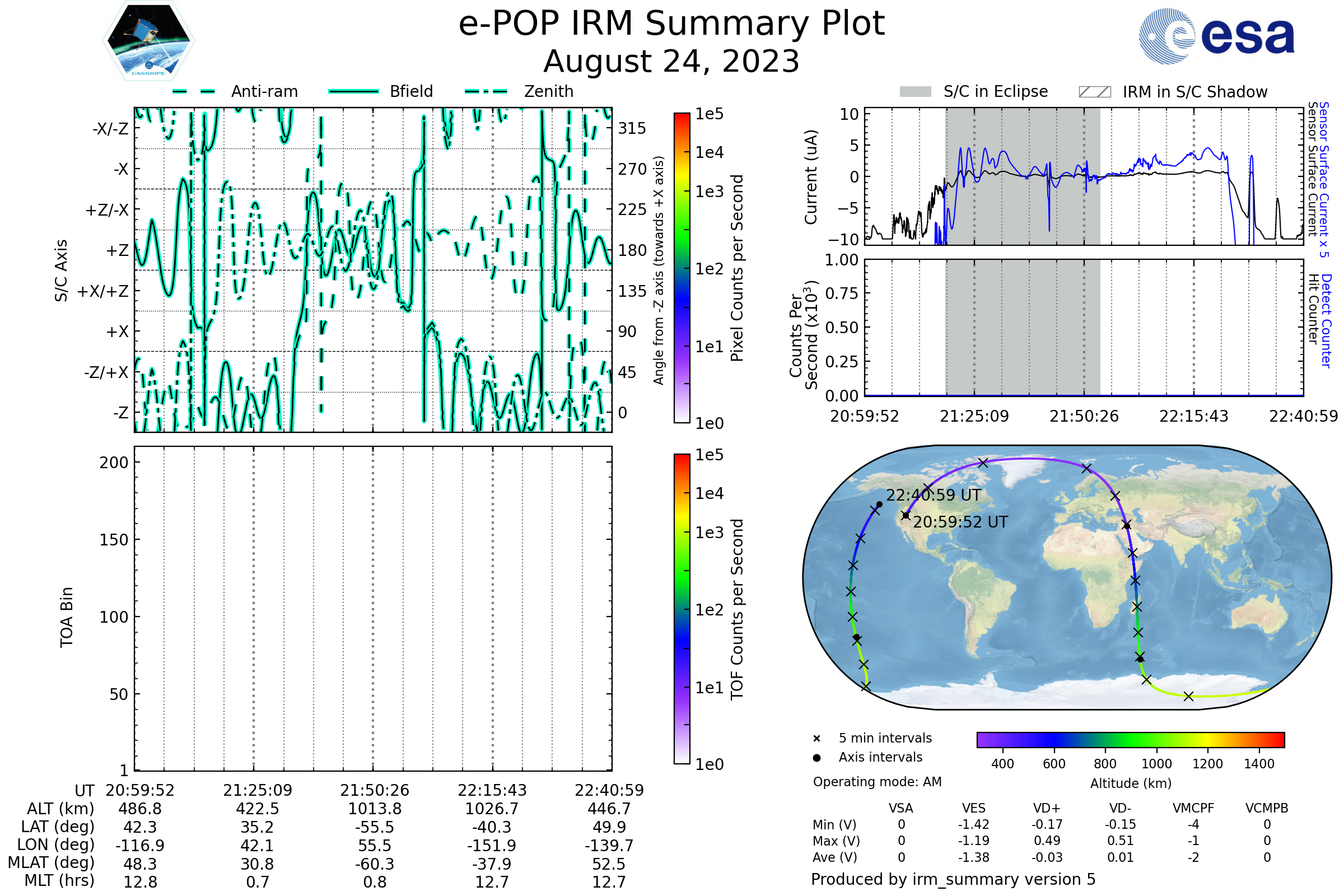Click the 22:40:59 UT label on map
Image resolution: width=1344 pixels, height=896 pixels.
pyautogui.click(x=933, y=495)
